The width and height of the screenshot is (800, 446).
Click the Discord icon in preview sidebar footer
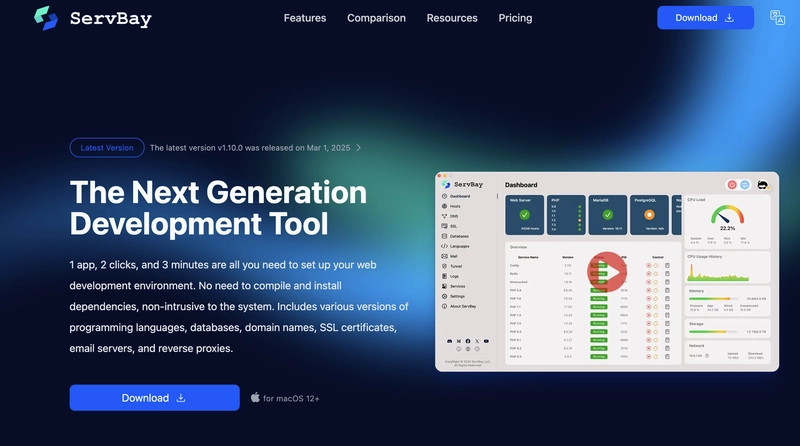[x=449, y=341]
